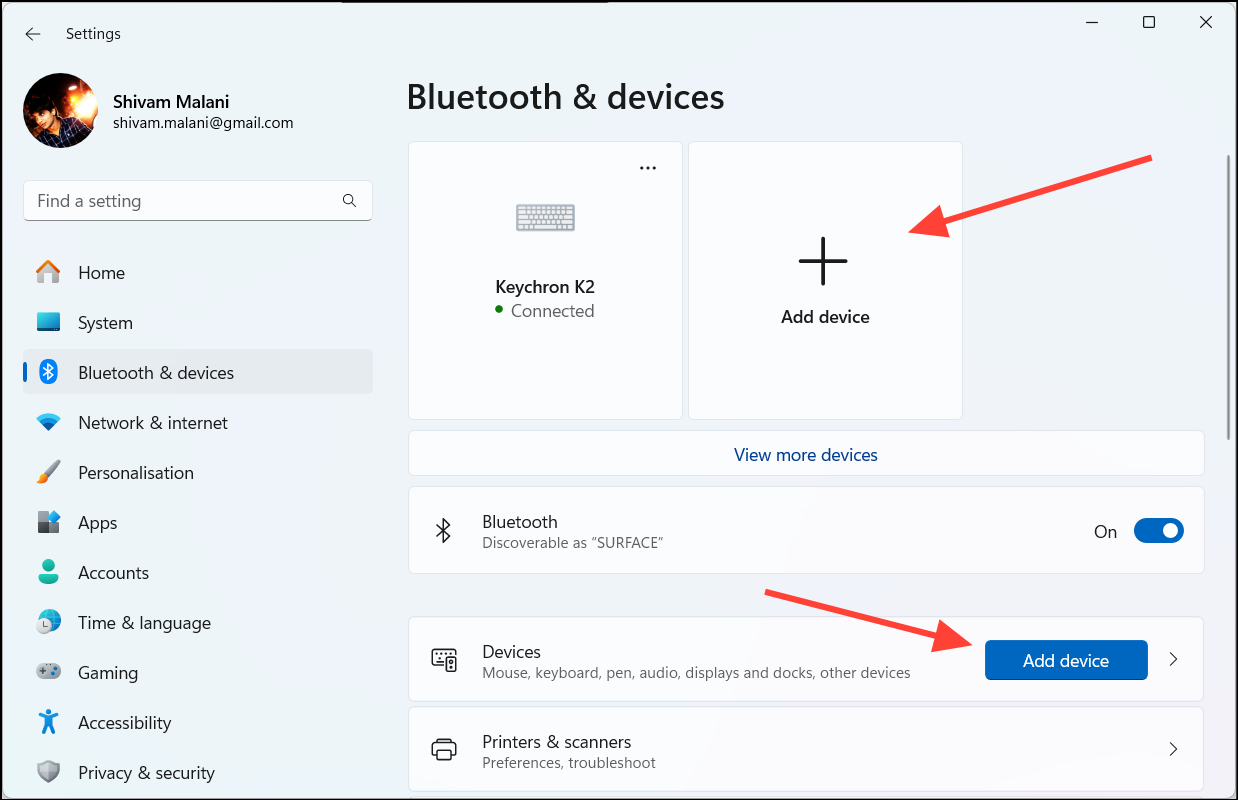
Task: Open Apps settings section
Action: 198,522
